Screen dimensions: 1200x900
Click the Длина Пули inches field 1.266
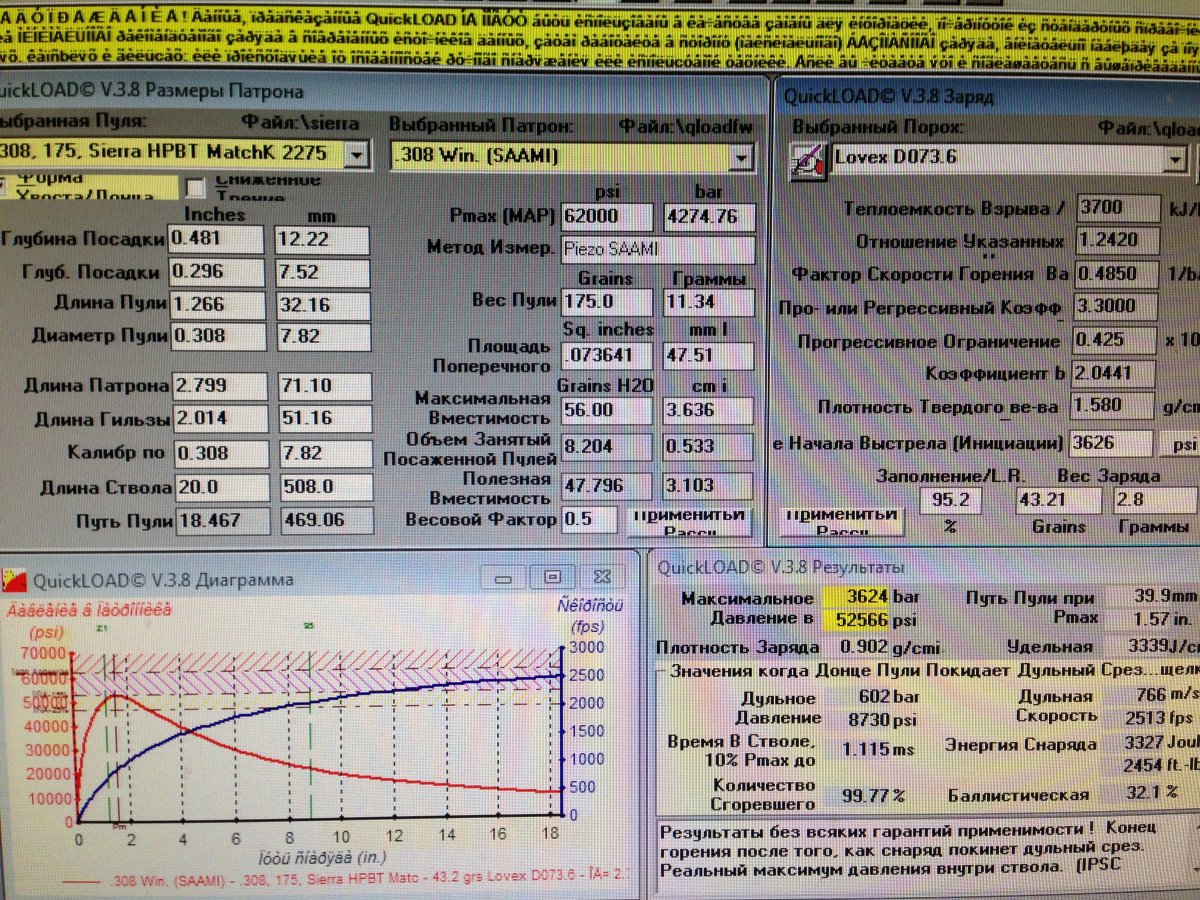coord(217,304)
